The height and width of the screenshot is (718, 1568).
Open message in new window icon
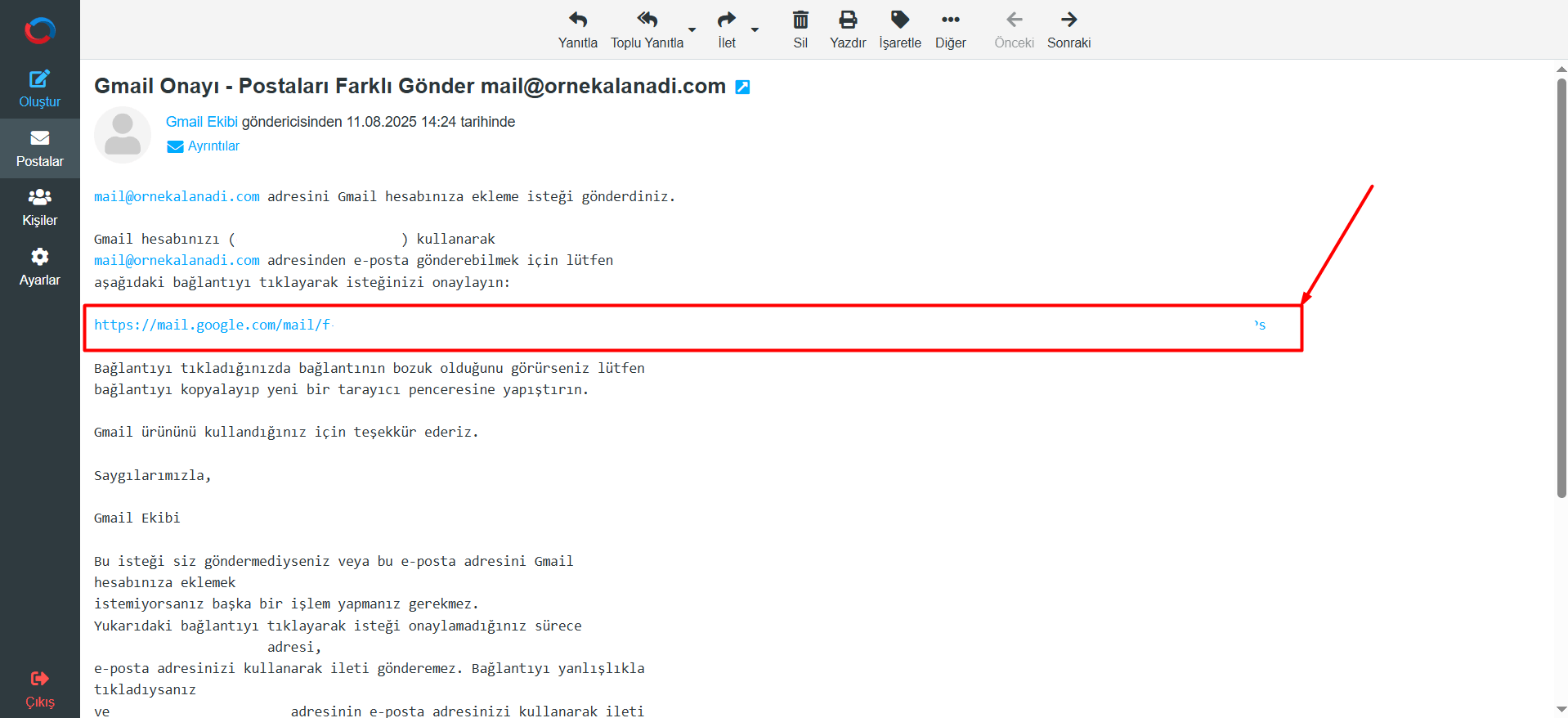pos(742,87)
